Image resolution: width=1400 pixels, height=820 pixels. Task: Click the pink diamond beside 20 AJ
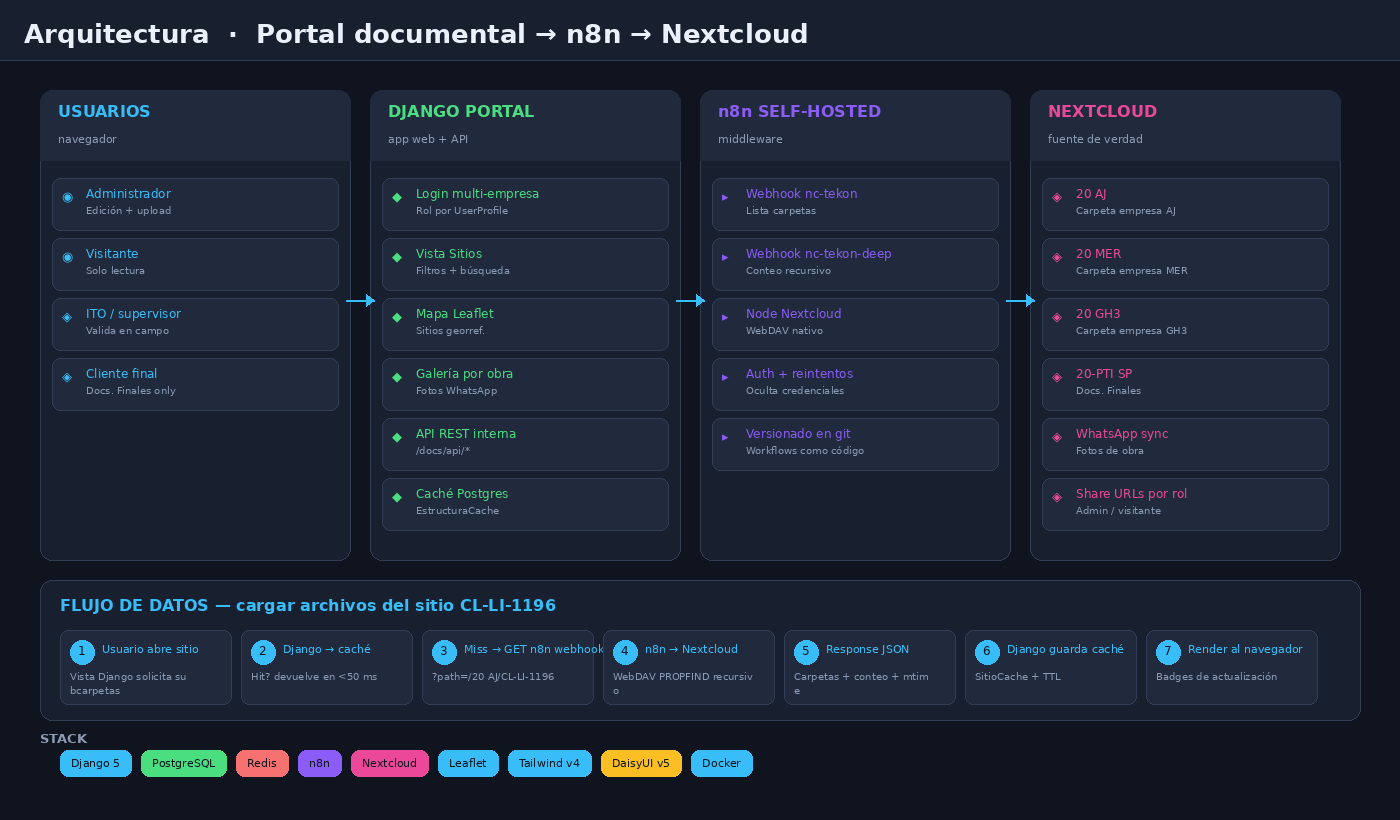pyautogui.click(x=1057, y=197)
